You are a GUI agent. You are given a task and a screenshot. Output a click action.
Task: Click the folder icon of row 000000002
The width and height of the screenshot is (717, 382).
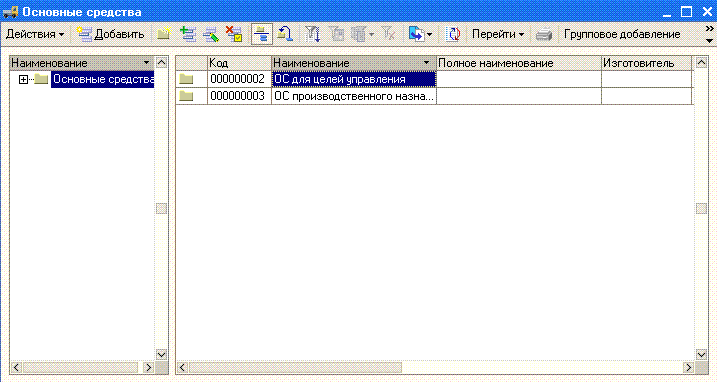coord(186,79)
